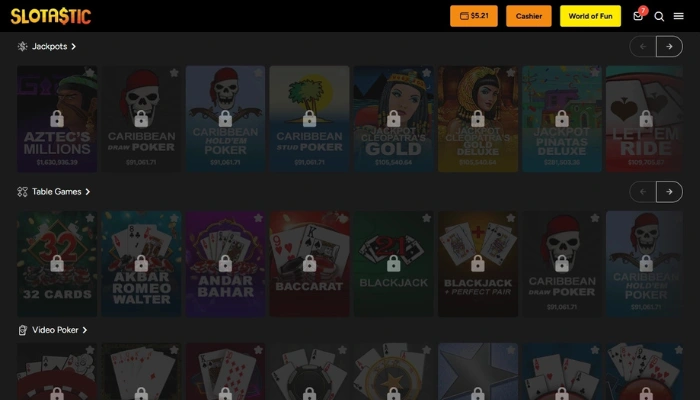Open the inbox messages icon with badge

tap(638, 15)
